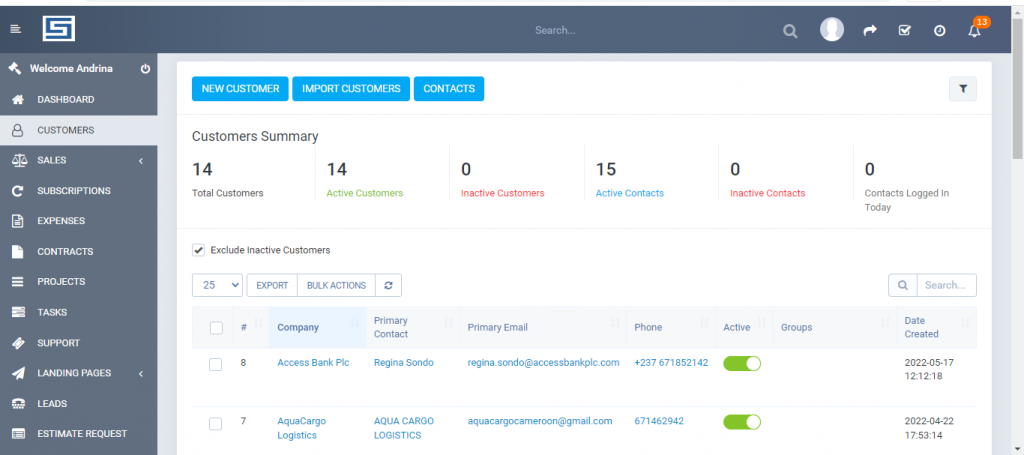Click the table search input field

tap(945, 285)
